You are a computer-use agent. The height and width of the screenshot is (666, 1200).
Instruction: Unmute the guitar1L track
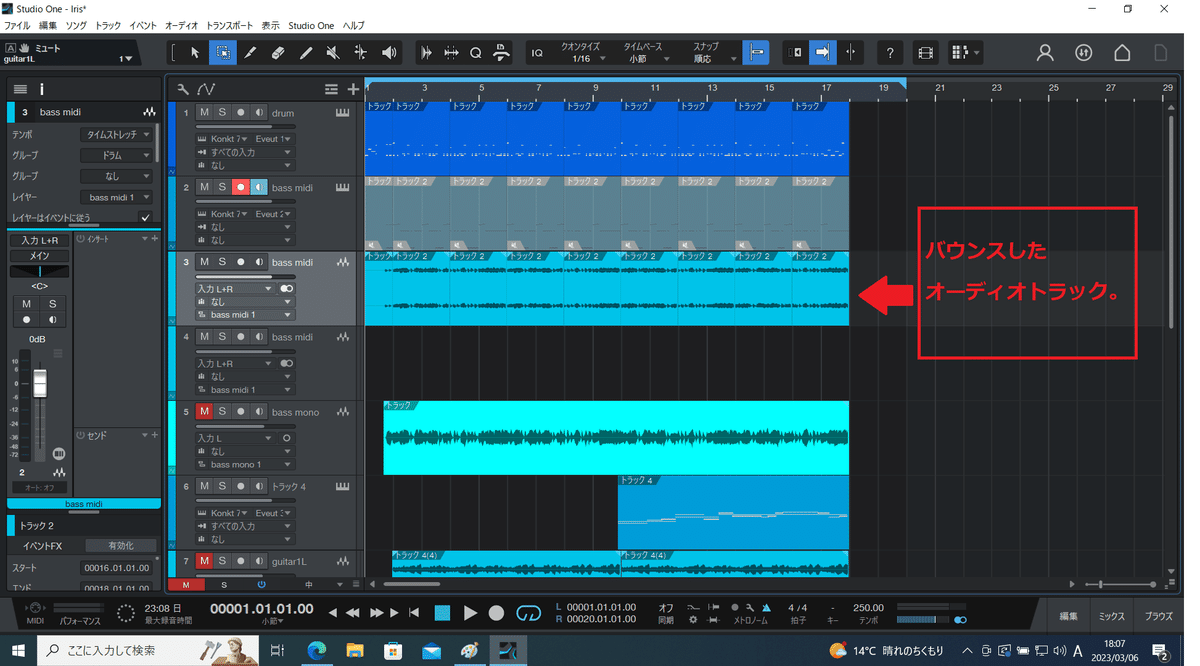coord(204,561)
